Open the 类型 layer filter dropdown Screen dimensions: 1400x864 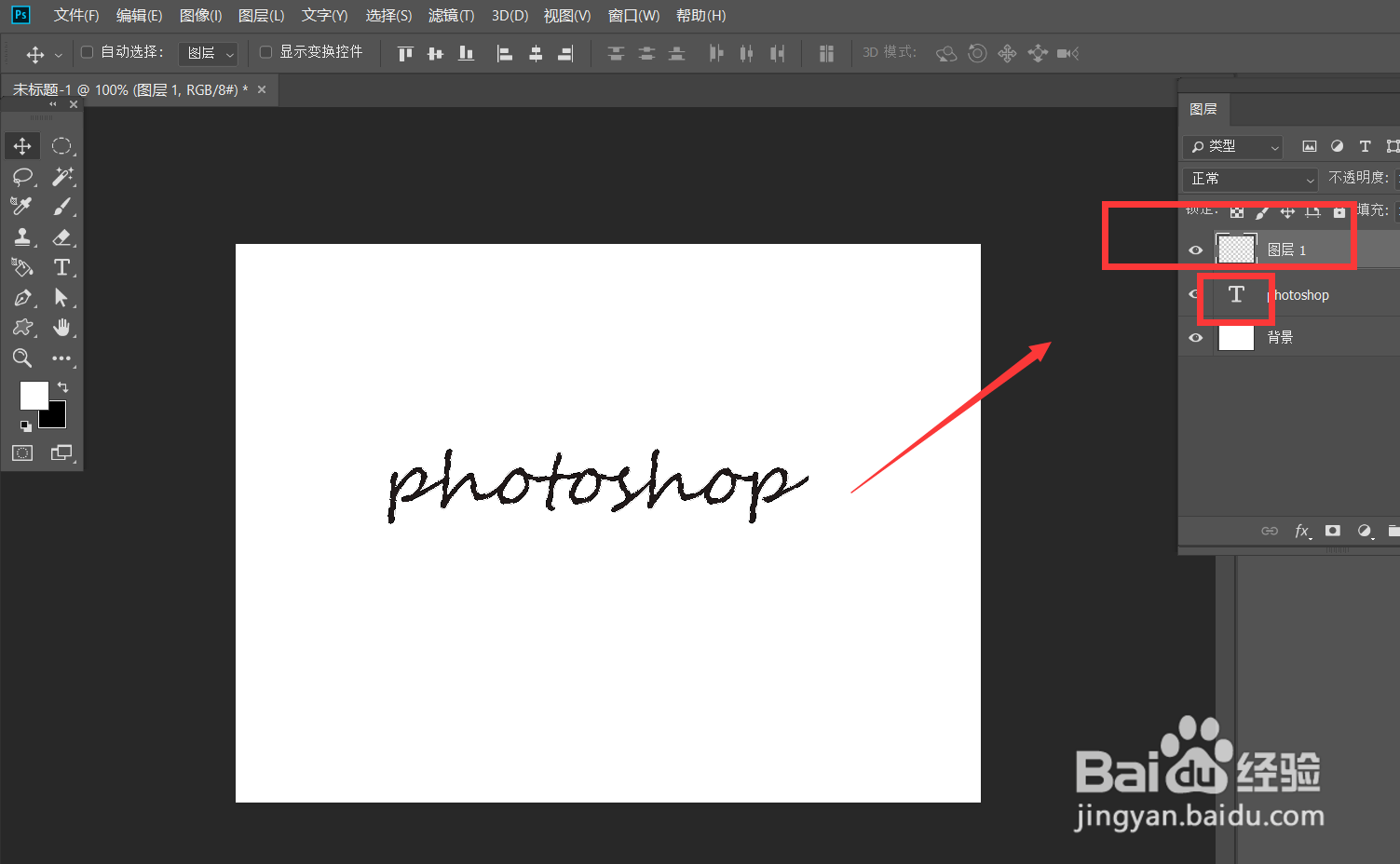[1233, 146]
